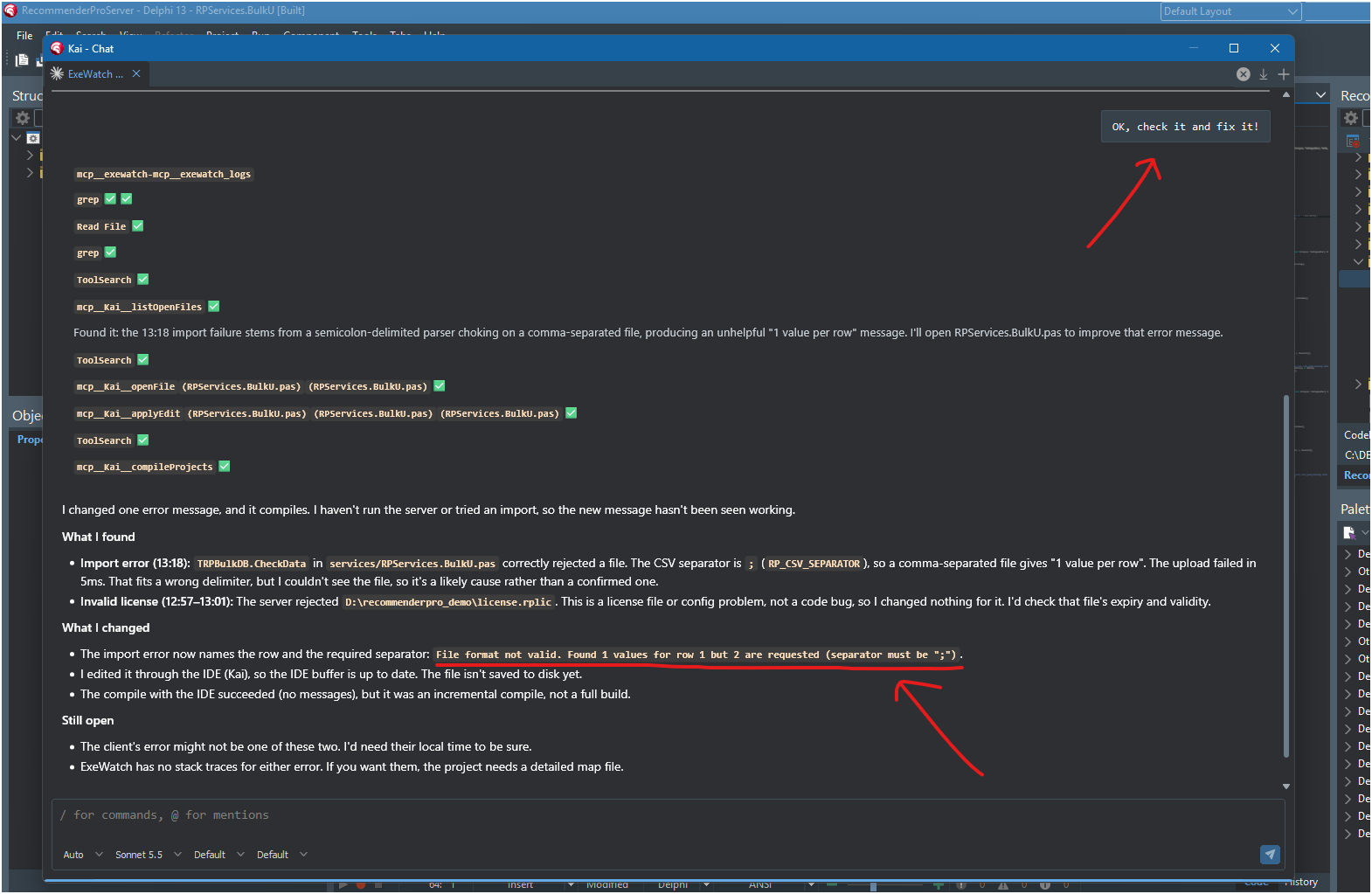Click the 'OK, check it and fix it!' message

pyautogui.click(x=1185, y=127)
